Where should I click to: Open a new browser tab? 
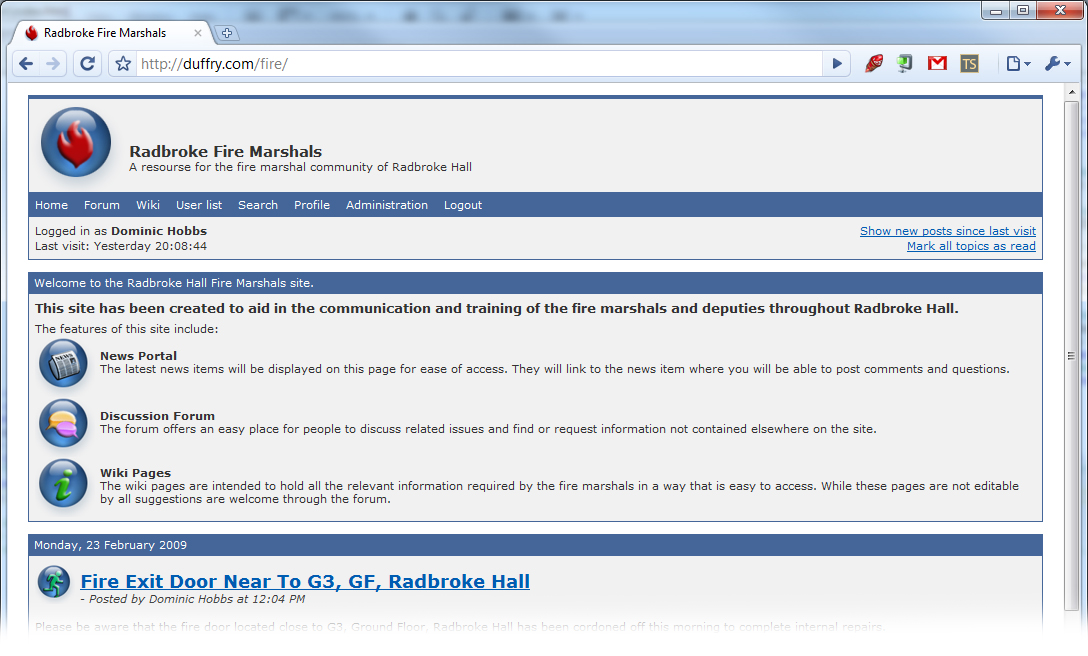point(227,33)
